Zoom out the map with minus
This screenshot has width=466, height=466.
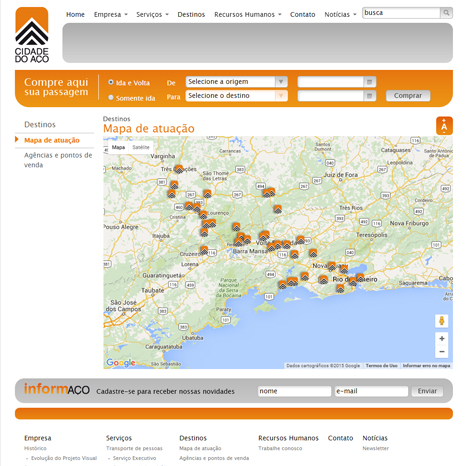[x=442, y=352]
